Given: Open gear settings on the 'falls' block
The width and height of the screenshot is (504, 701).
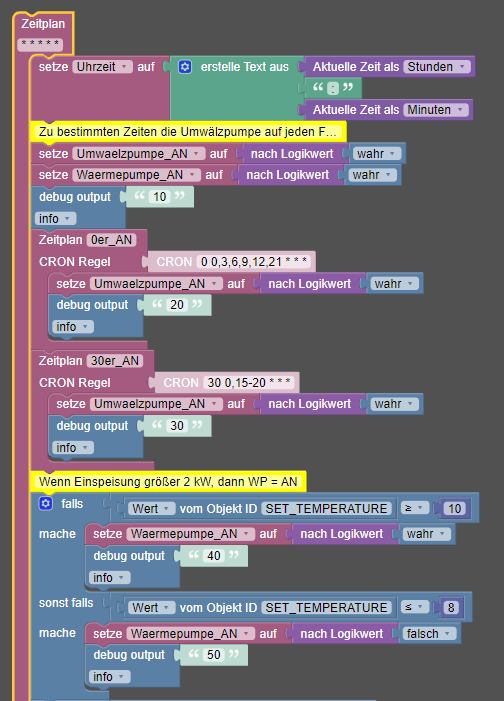Looking at the screenshot, I should coord(45,504).
